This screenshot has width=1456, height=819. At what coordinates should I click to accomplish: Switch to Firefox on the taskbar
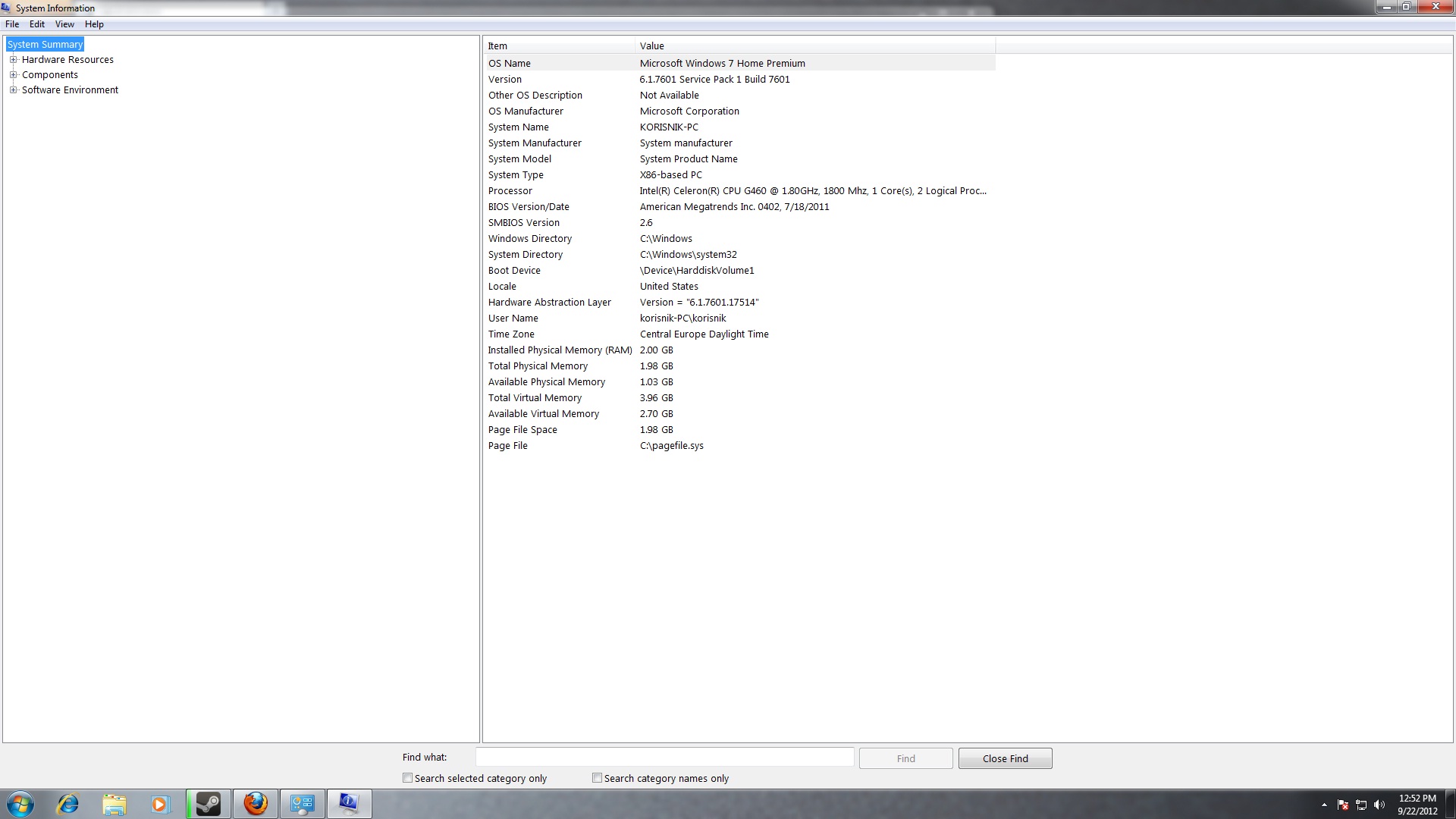256,804
